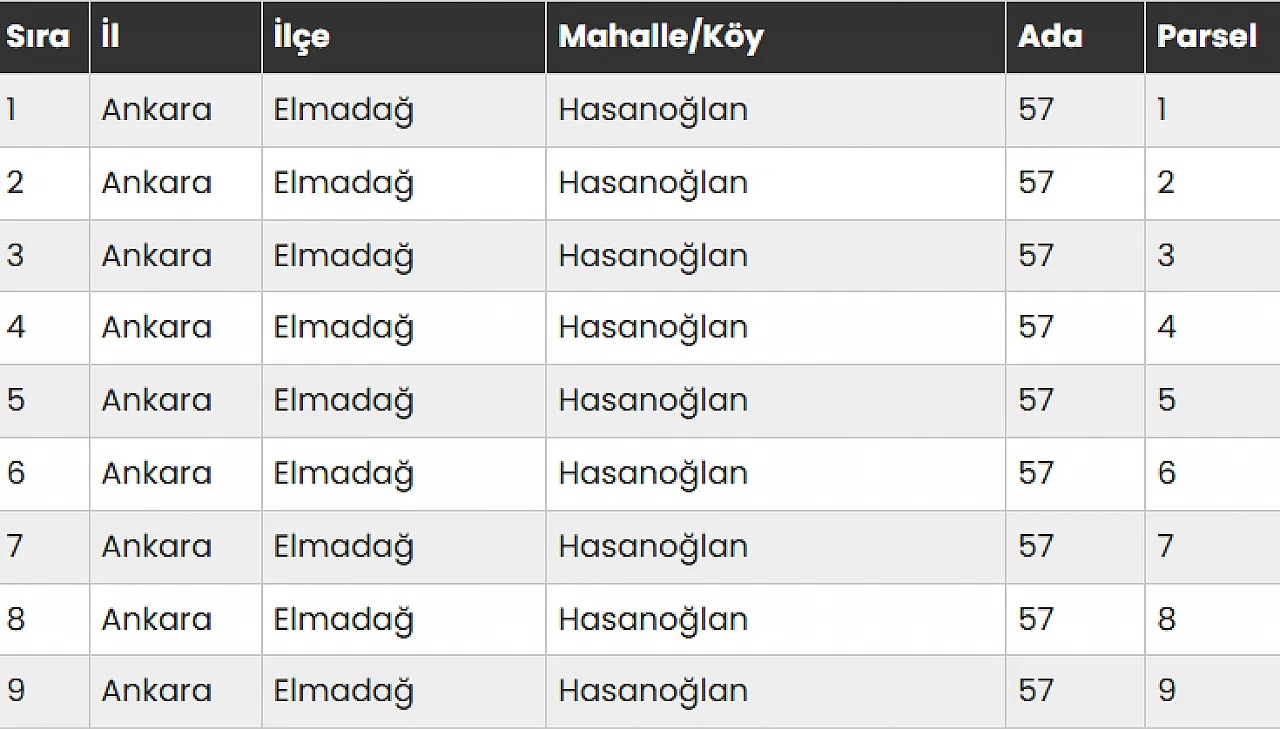
Task: Select Sıra number 2
Action: (15, 183)
